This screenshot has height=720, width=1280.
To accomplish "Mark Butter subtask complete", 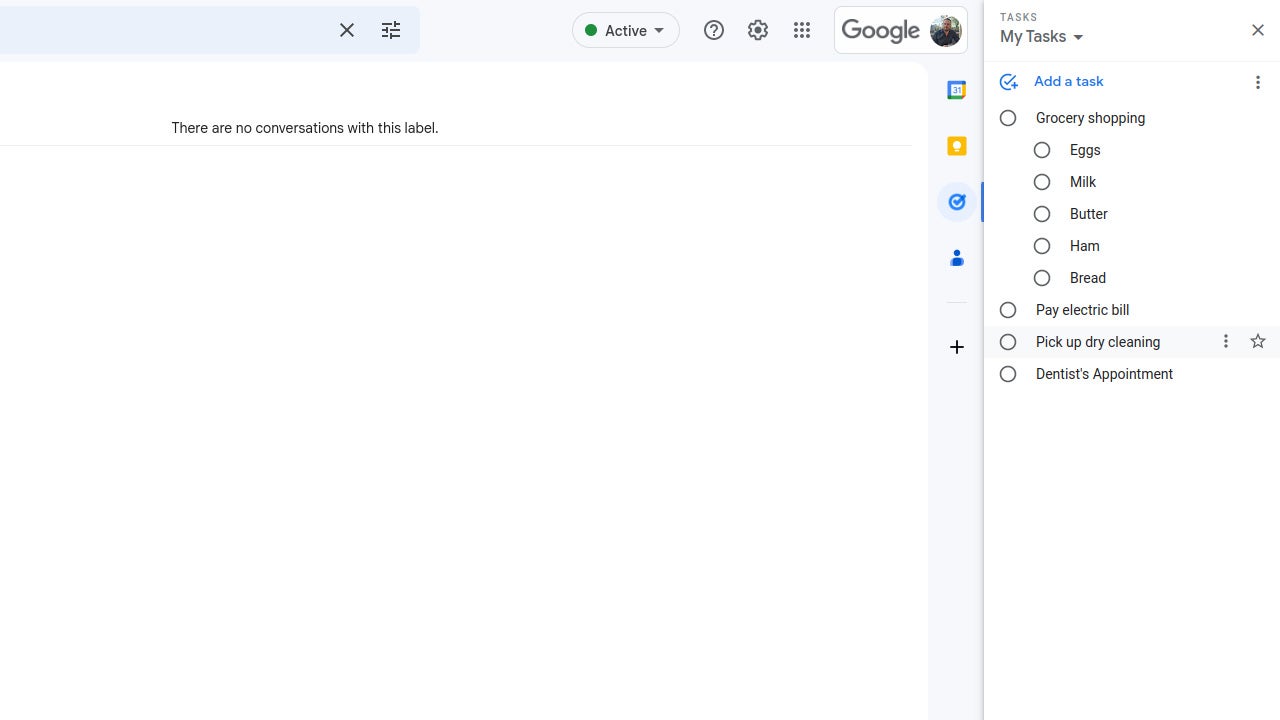I will tap(1042, 214).
